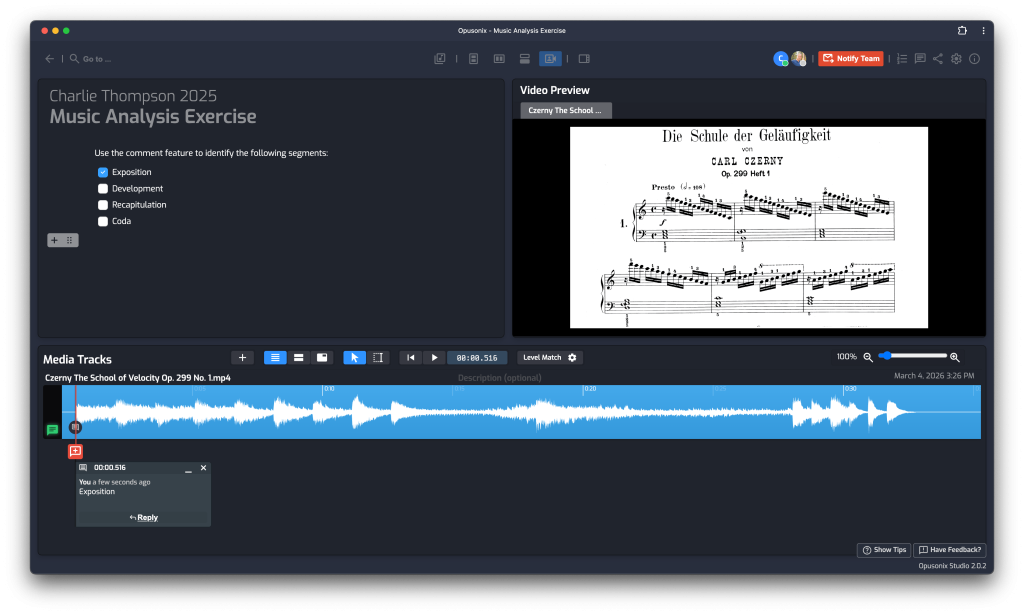Click the zoom out magnifier icon
The width and height of the screenshot is (1024, 614).
pos(868,357)
